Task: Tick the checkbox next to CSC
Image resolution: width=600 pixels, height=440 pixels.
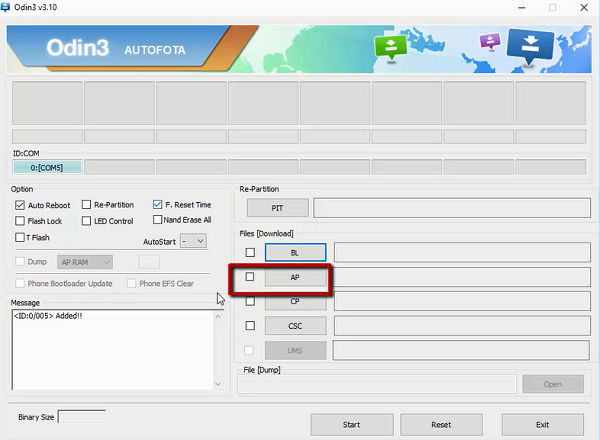Action: tap(250, 326)
